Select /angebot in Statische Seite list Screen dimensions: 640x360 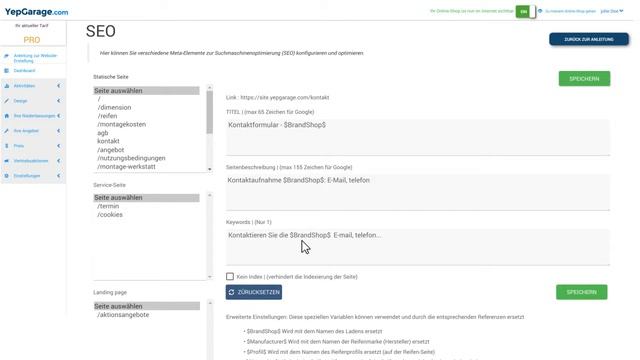pos(111,150)
